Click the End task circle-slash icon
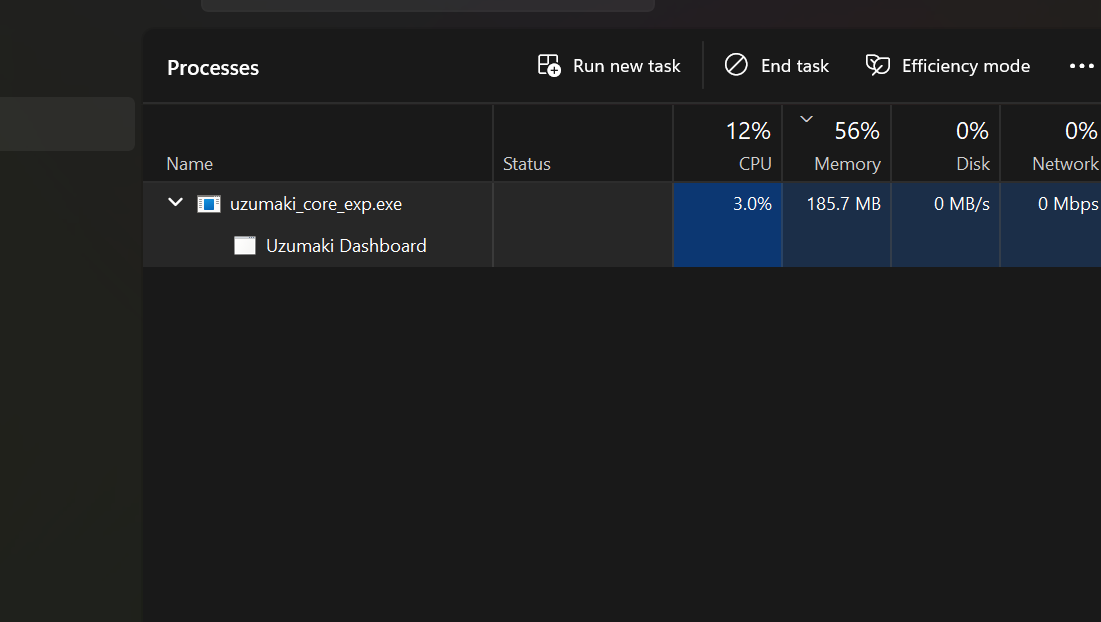Image resolution: width=1101 pixels, height=622 pixels. pos(736,65)
